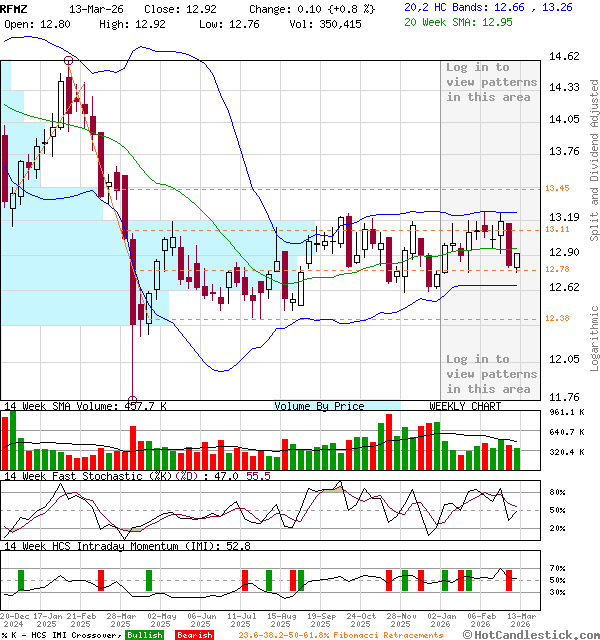Click the lower 'Log in to view patterns' notice
600x640 pixels.
coord(477,374)
